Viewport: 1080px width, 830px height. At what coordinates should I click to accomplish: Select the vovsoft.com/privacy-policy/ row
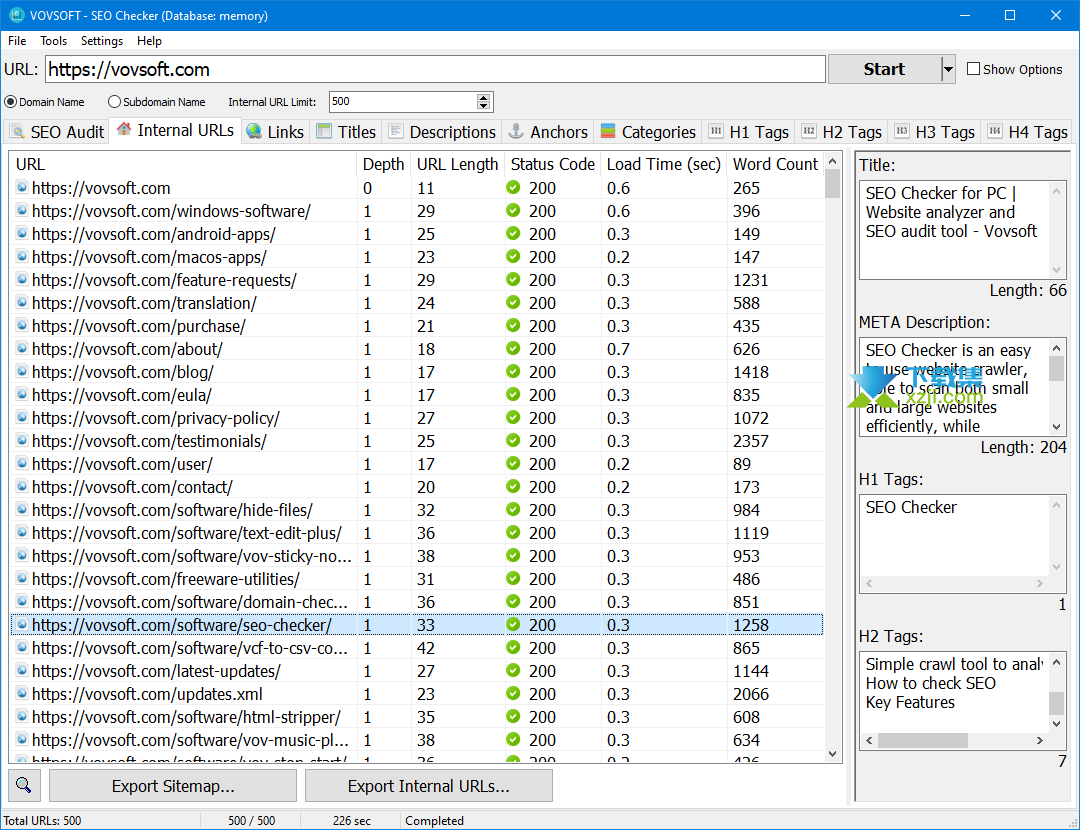[417, 417]
